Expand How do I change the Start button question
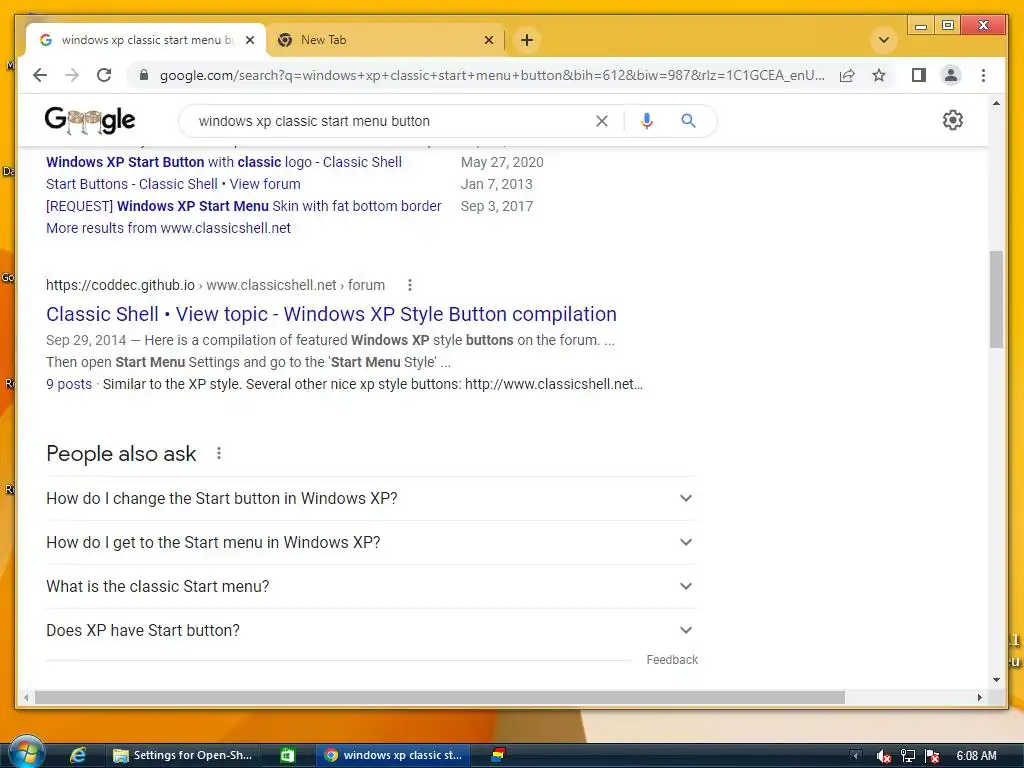 point(372,498)
